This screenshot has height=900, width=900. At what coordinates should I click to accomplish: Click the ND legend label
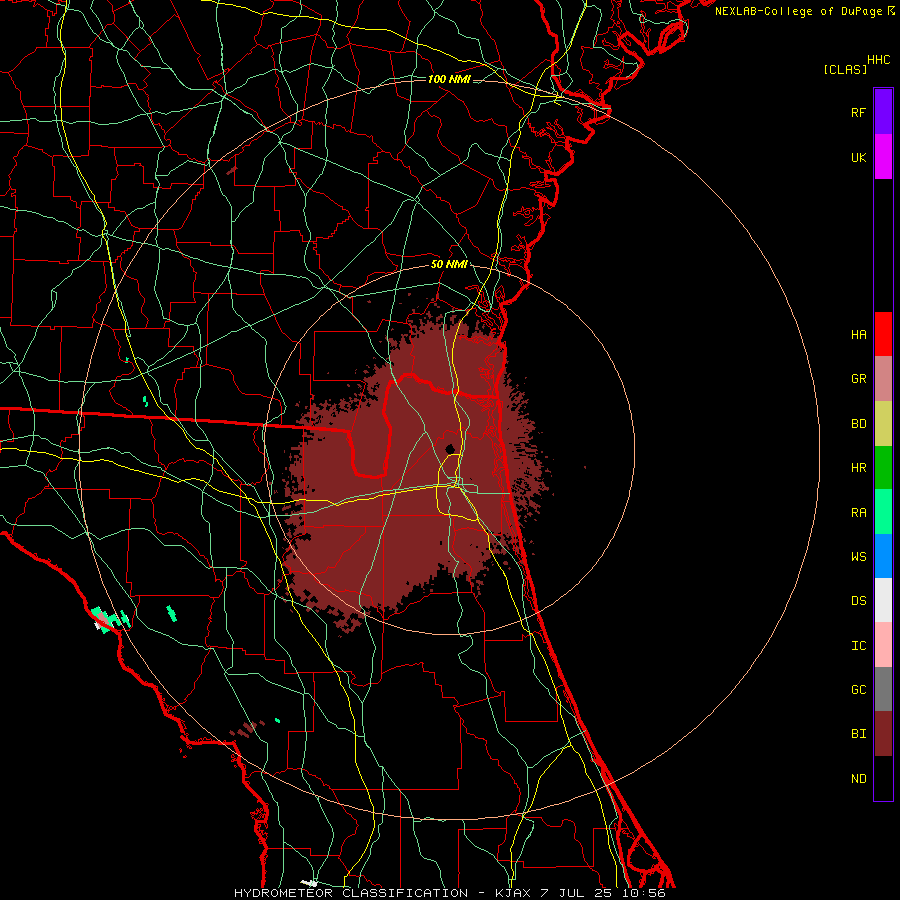coord(858,778)
